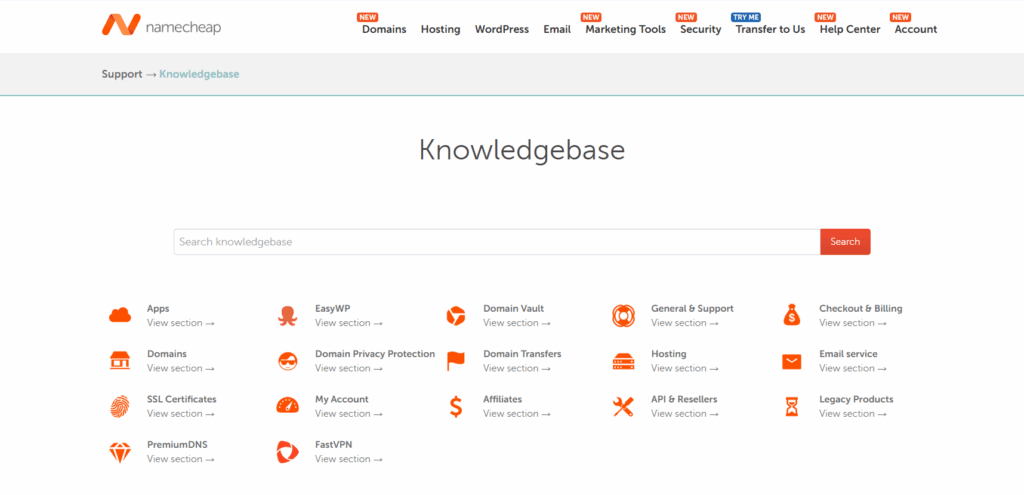
Task: Select the SSL Certificates fingerprint icon
Action: point(120,406)
